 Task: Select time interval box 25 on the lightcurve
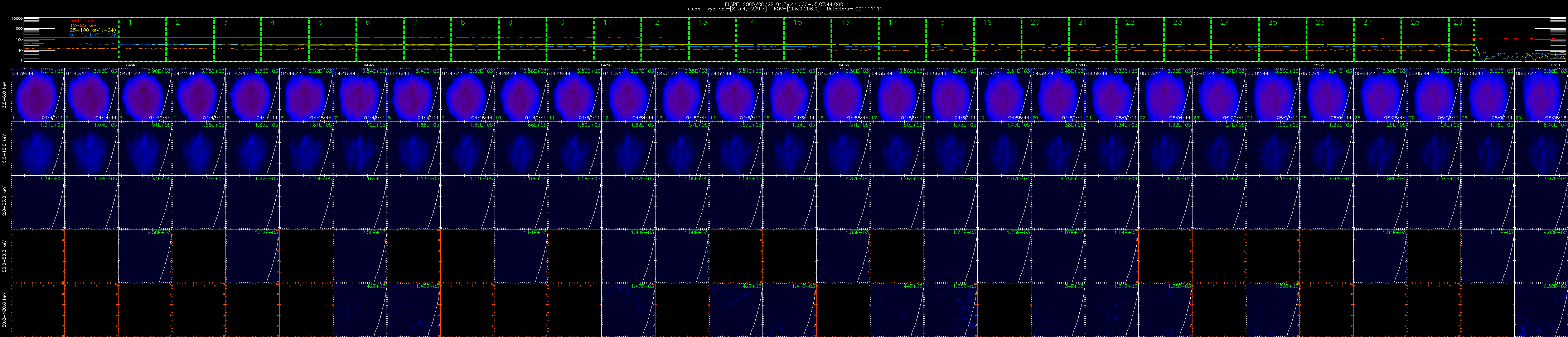click(1282, 39)
